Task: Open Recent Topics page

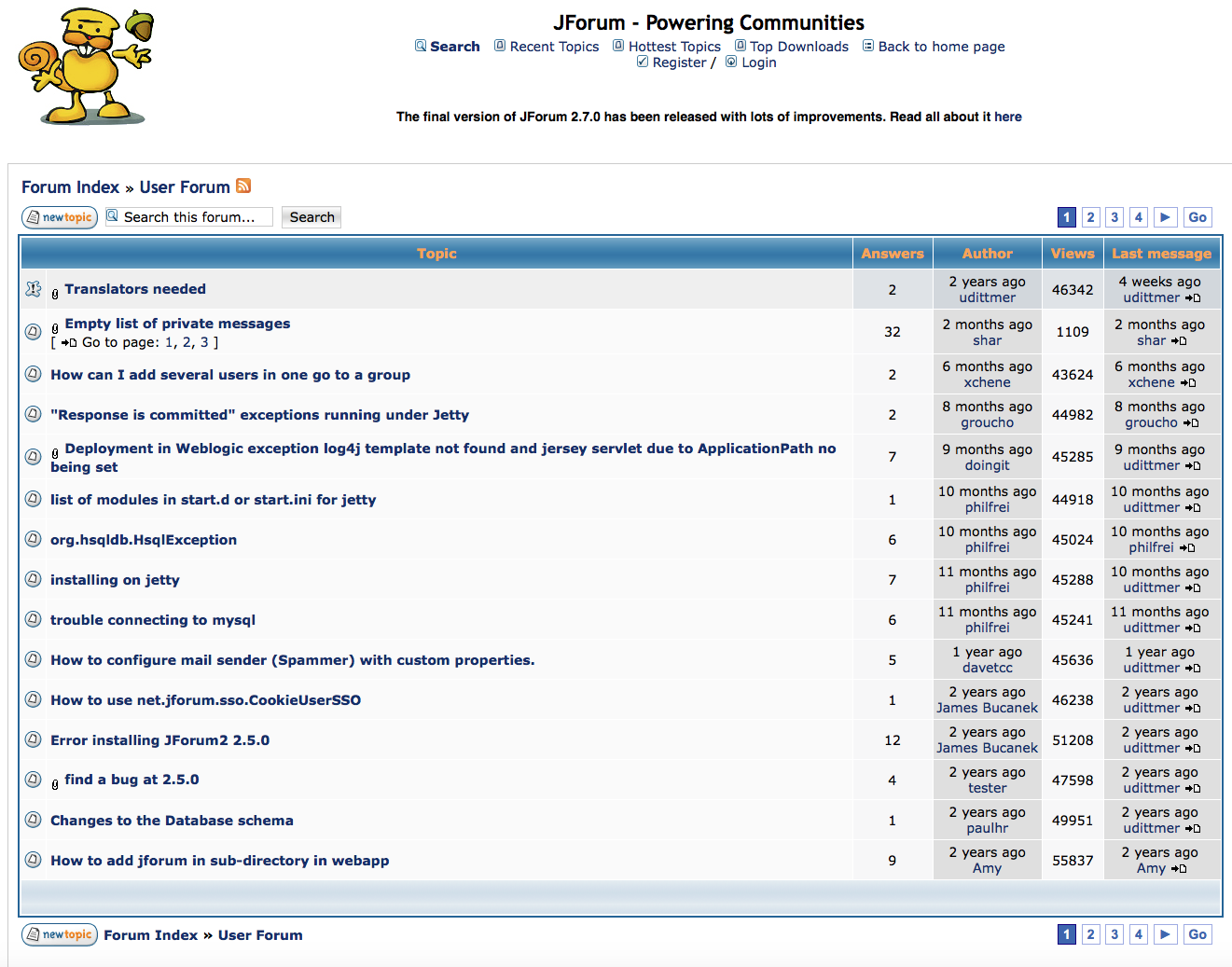Action: tap(554, 47)
